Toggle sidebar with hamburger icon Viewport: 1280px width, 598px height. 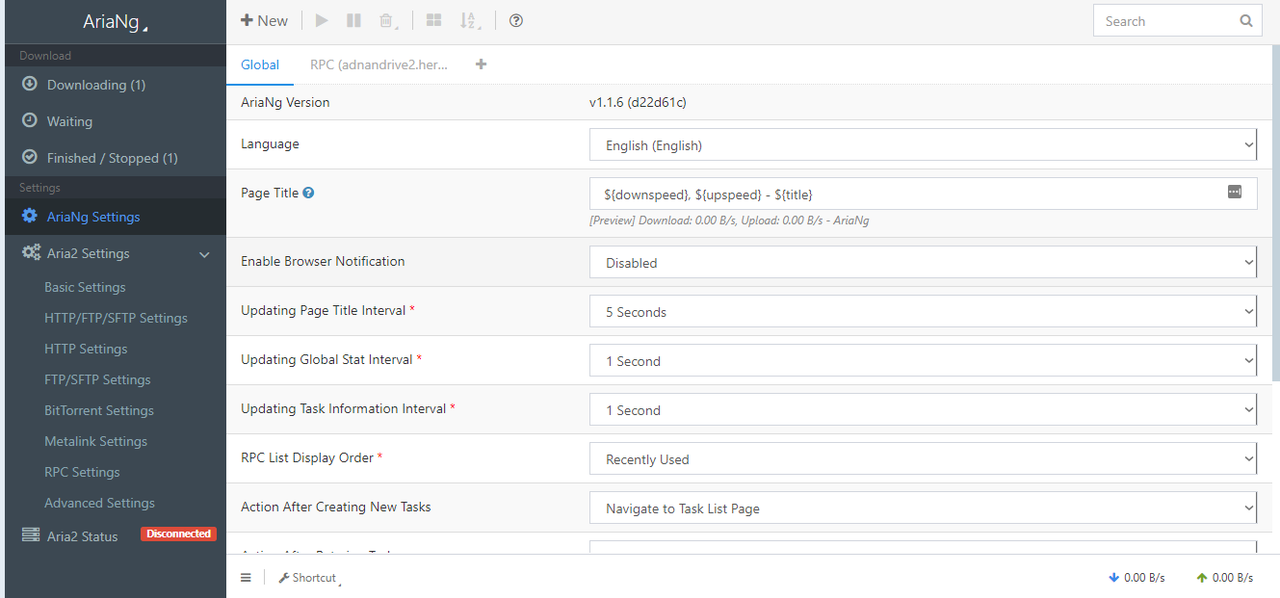pos(246,578)
